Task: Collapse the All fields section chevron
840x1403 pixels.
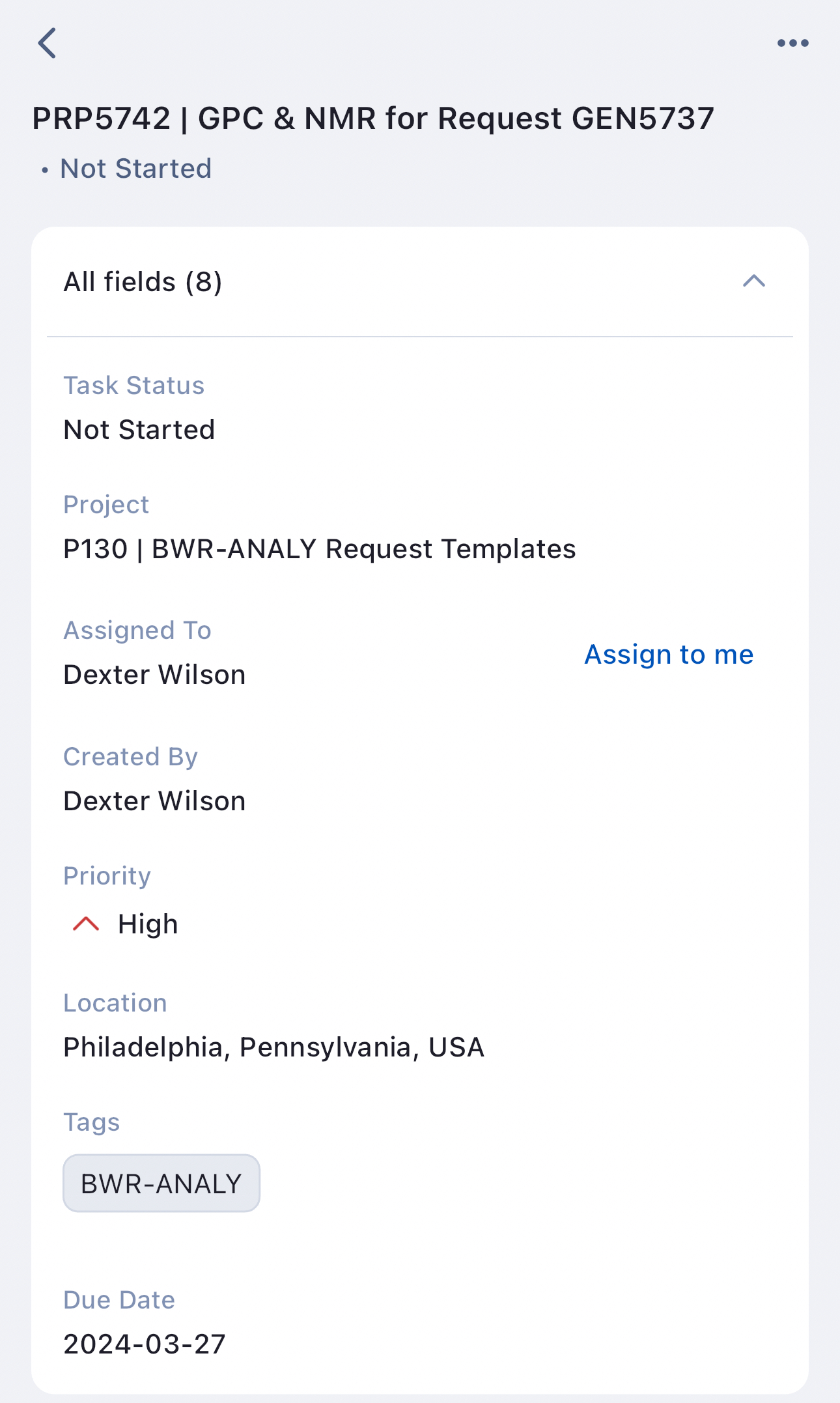Action: click(x=753, y=281)
